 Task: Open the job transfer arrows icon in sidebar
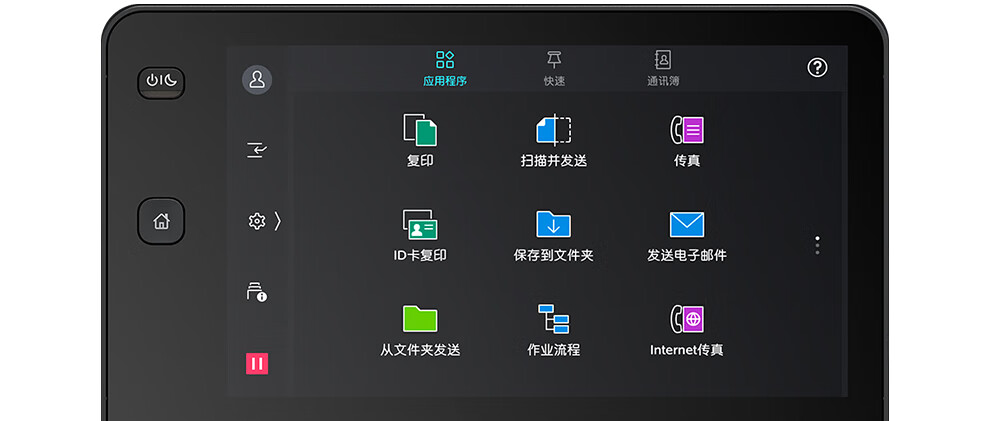pyautogui.click(x=257, y=150)
